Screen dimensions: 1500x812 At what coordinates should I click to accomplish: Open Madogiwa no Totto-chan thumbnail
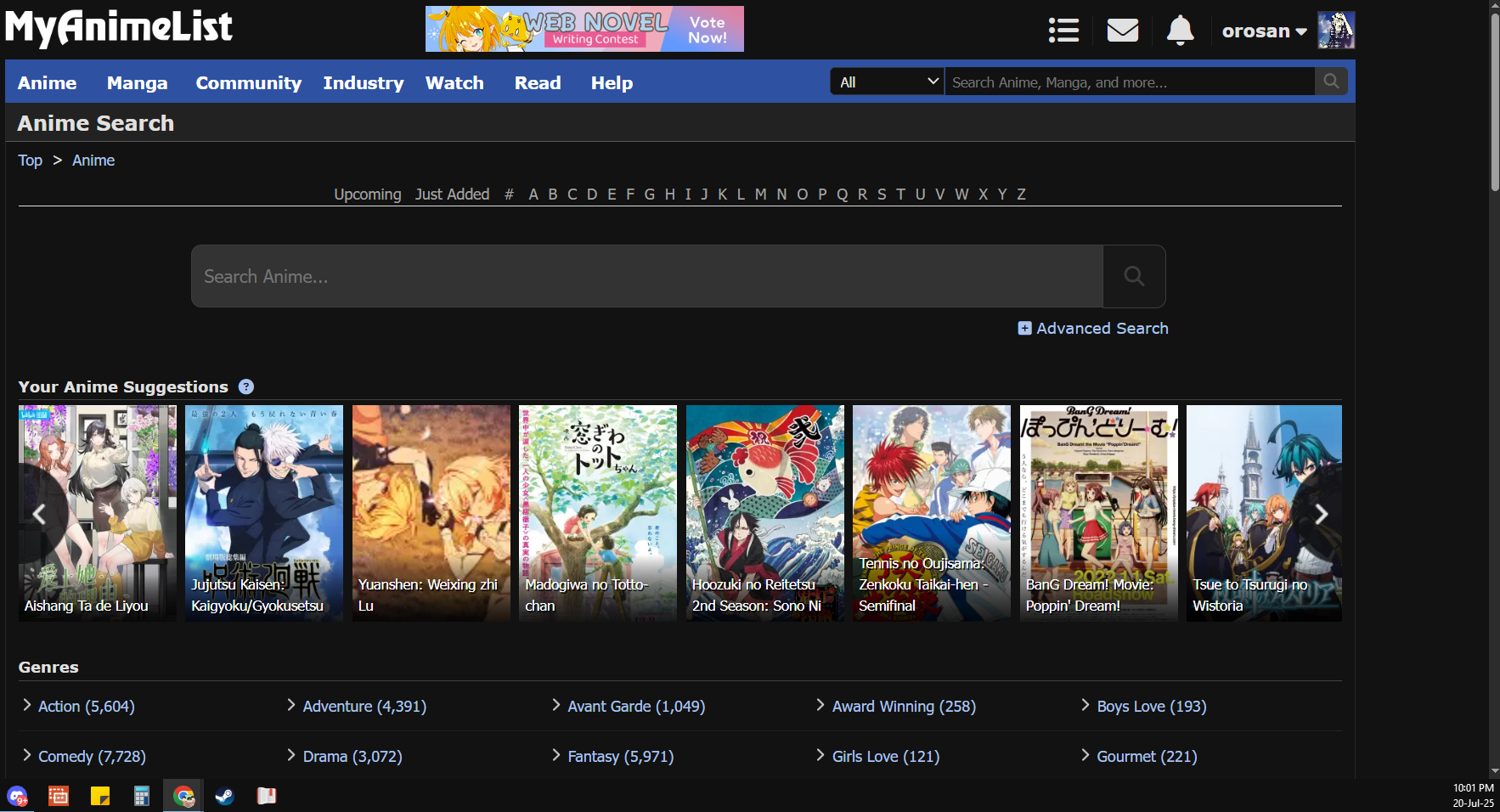pos(598,513)
